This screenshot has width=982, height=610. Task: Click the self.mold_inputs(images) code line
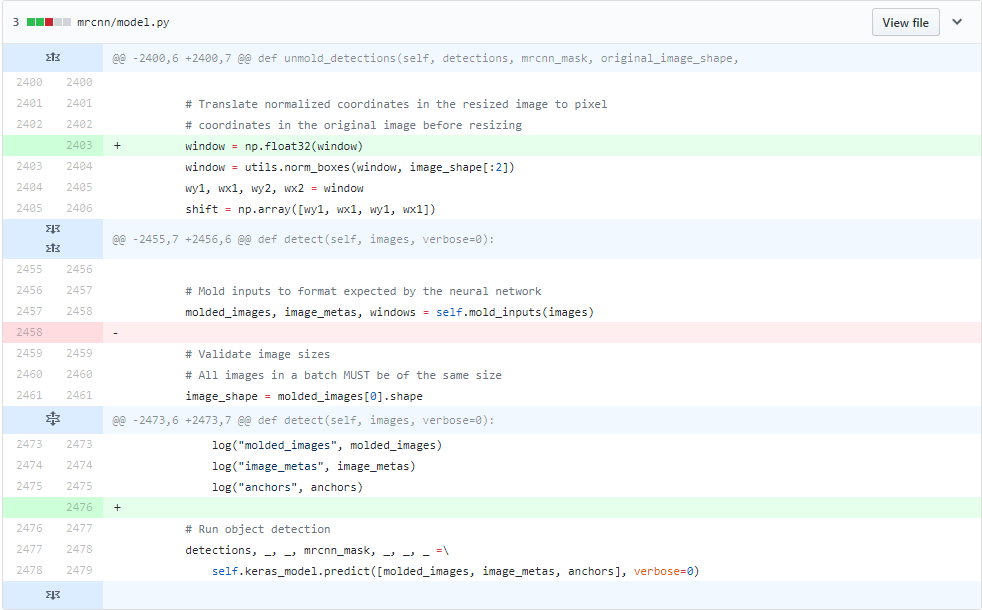point(389,312)
